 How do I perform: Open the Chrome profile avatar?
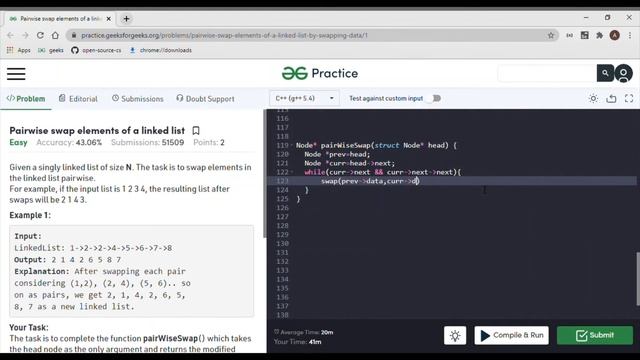615,36
